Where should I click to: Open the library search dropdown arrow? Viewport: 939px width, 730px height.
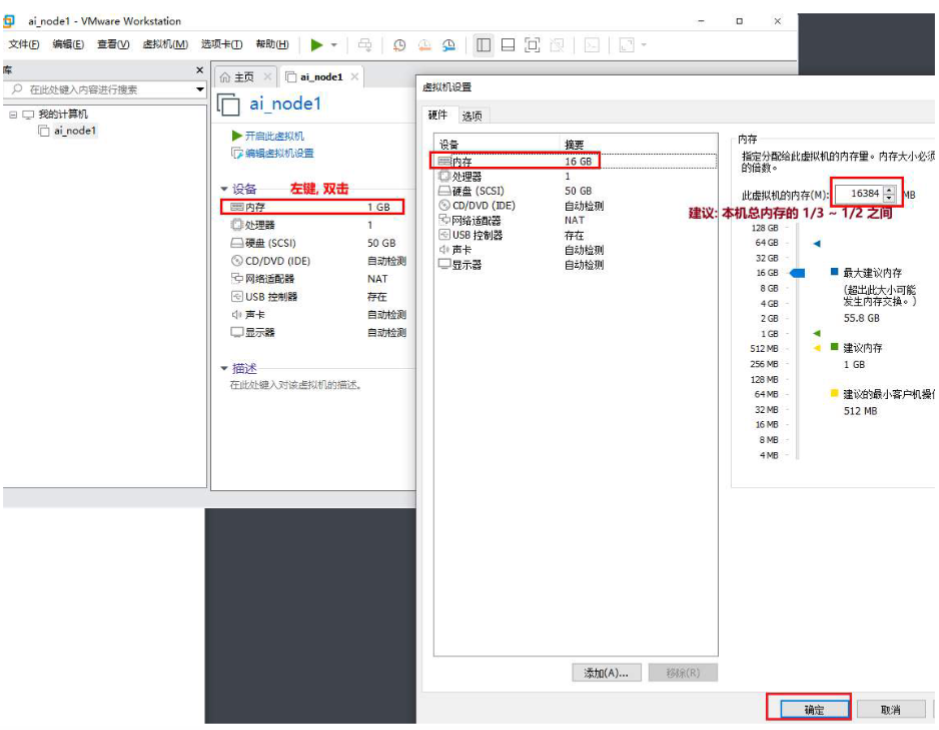click(200, 89)
